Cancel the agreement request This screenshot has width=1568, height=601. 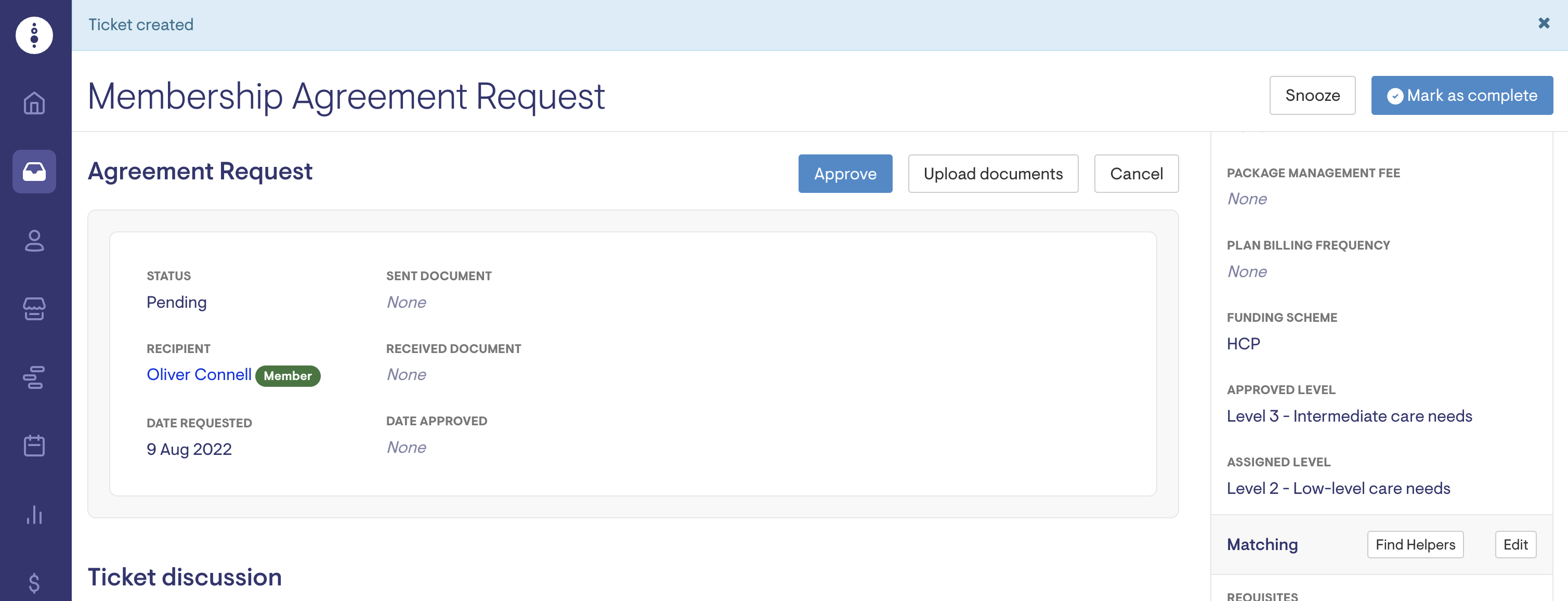pos(1136,174)
